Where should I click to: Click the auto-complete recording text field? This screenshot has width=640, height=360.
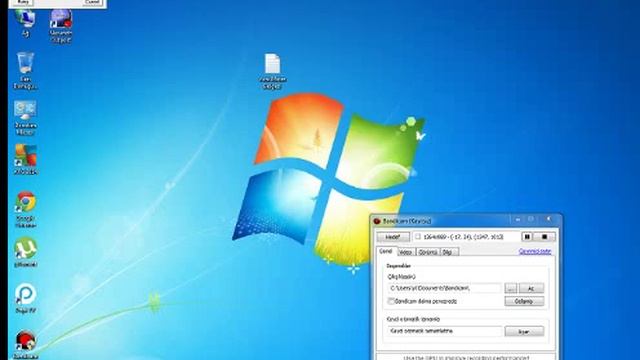(444, 331)
